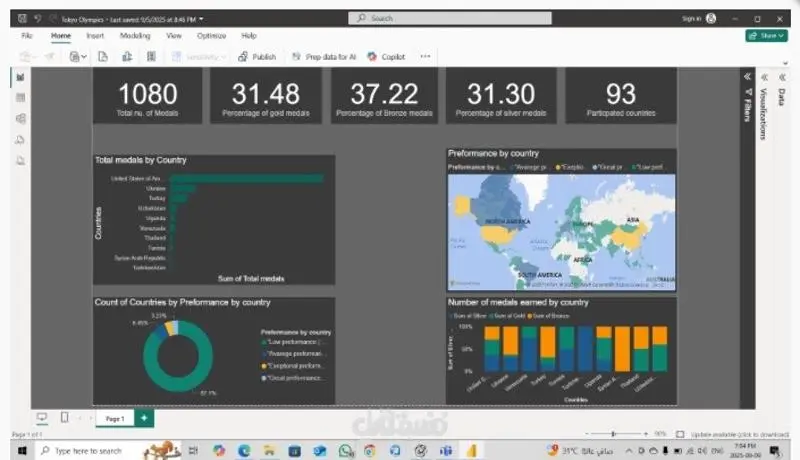Expand the Visualizations pane chevron
The width and height of the screenshot is (800, 460).
pos(764,77)
